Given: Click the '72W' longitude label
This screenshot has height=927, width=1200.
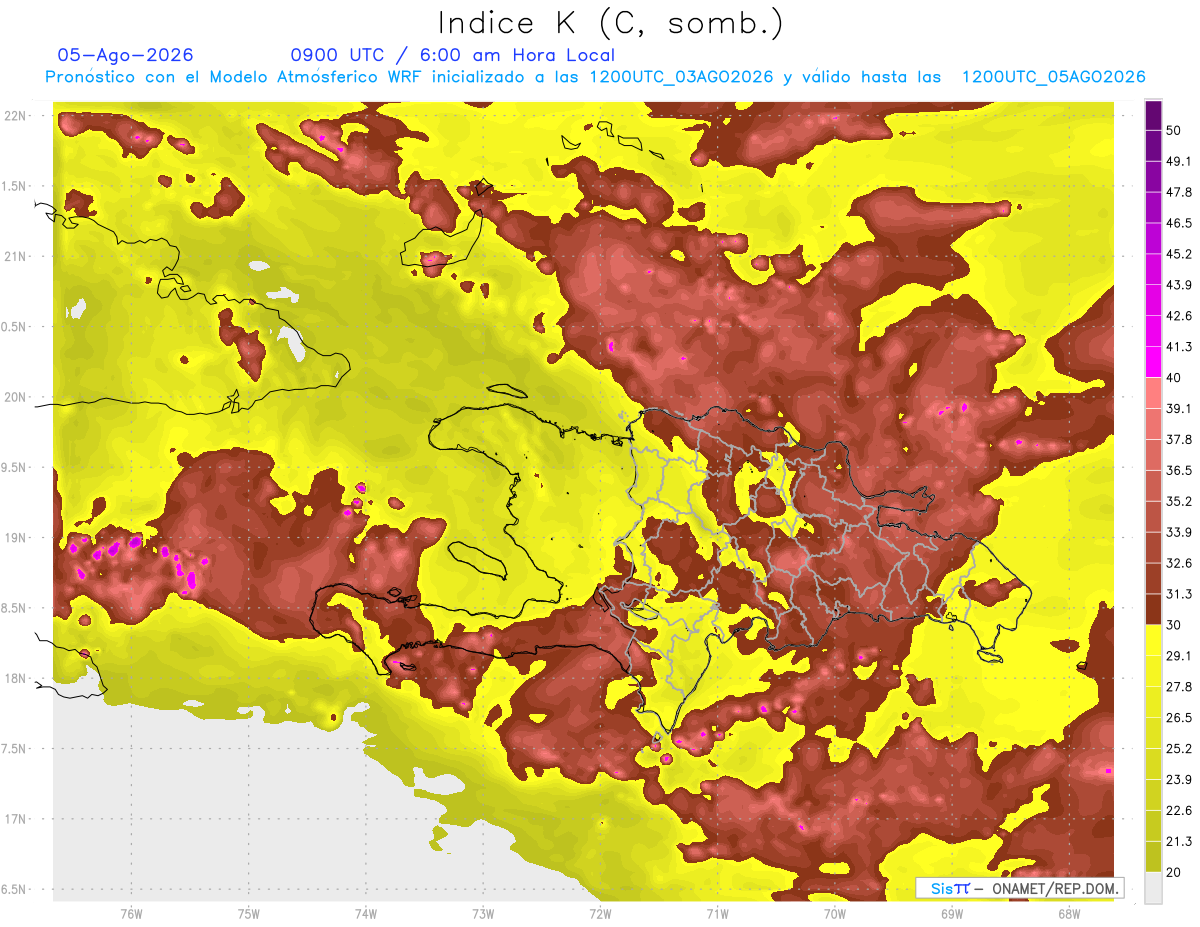Looking at the screenshot, I should [x=600, y=914].
